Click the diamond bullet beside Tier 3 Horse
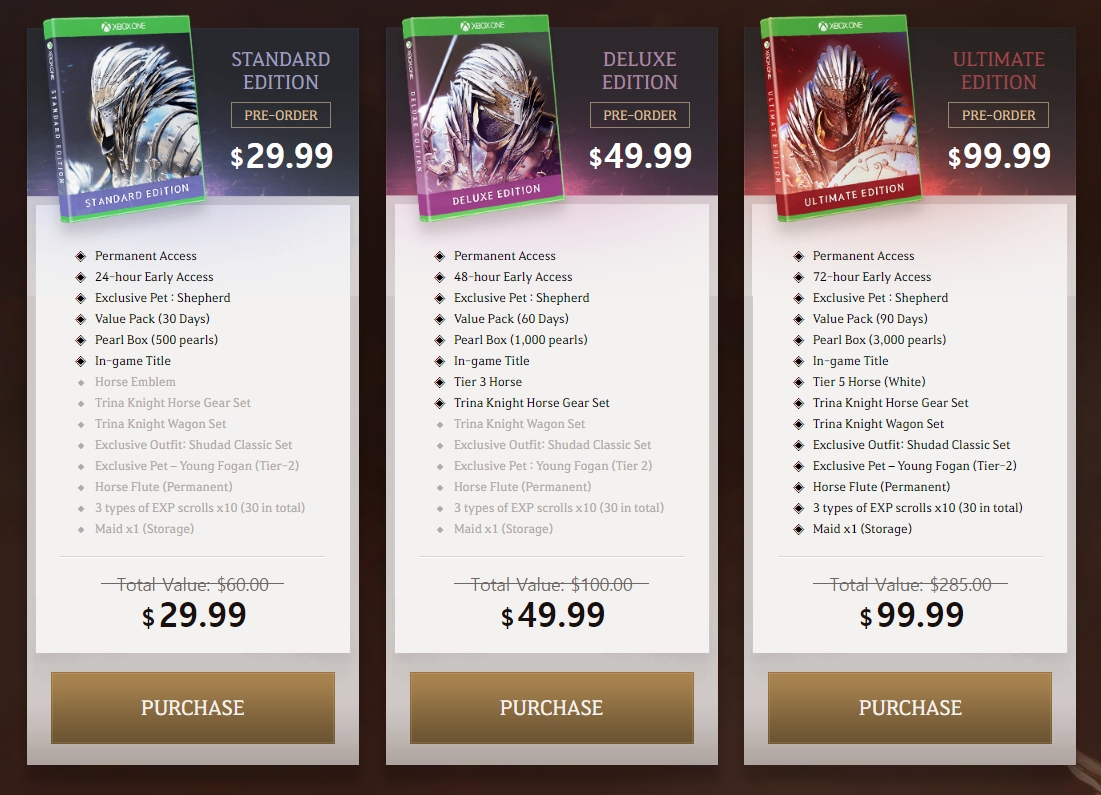 (440, 383)
